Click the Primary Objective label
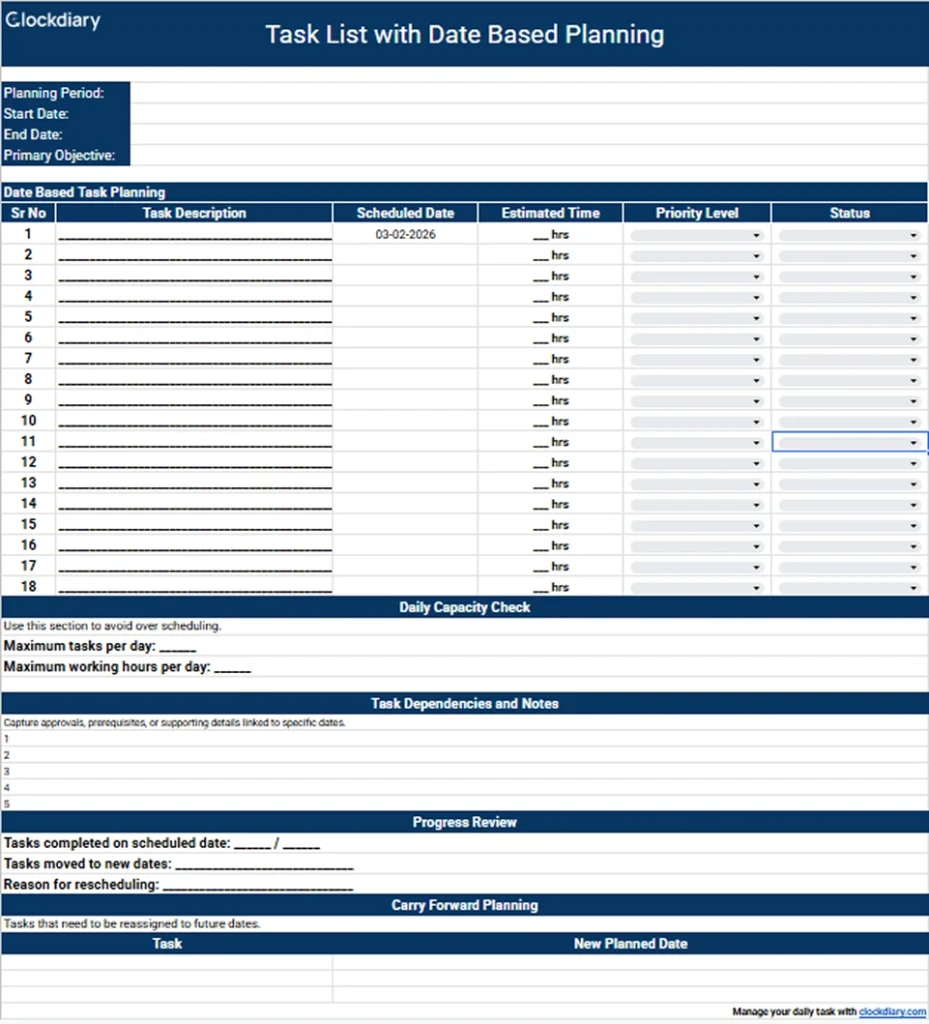 pos(59,155)
